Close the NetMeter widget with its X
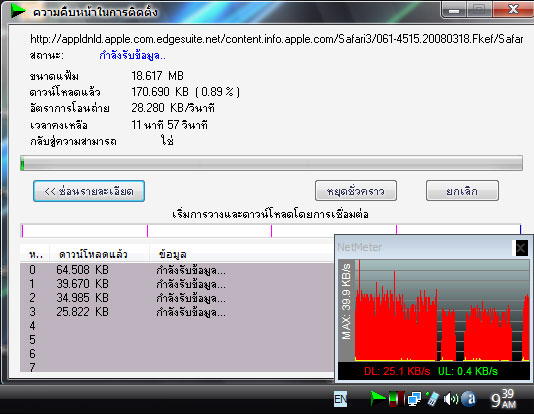Viewport: 534px width, 414px height. 521,248
